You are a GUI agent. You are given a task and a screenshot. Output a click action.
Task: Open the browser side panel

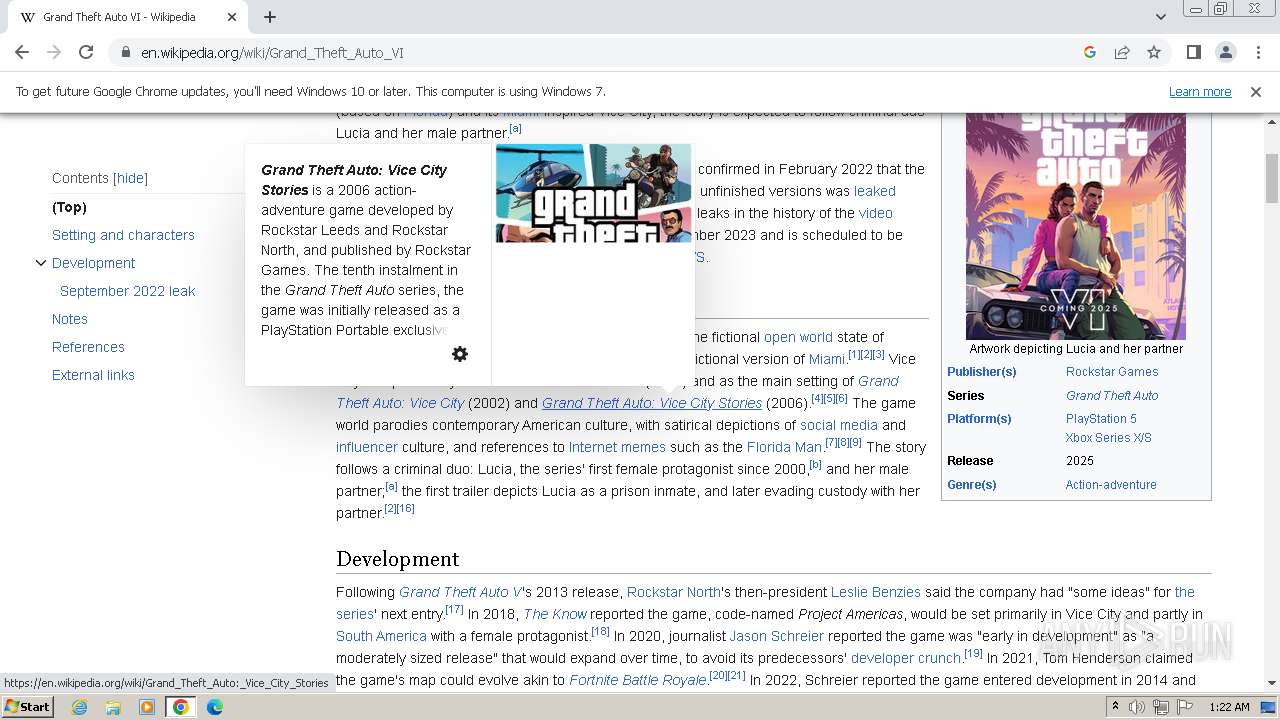pos(1193,52)
